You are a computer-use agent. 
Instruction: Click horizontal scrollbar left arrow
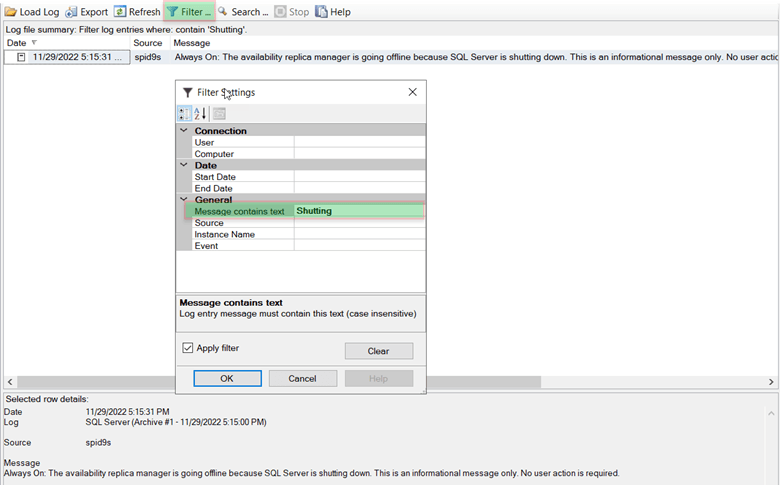pos(10,382)
